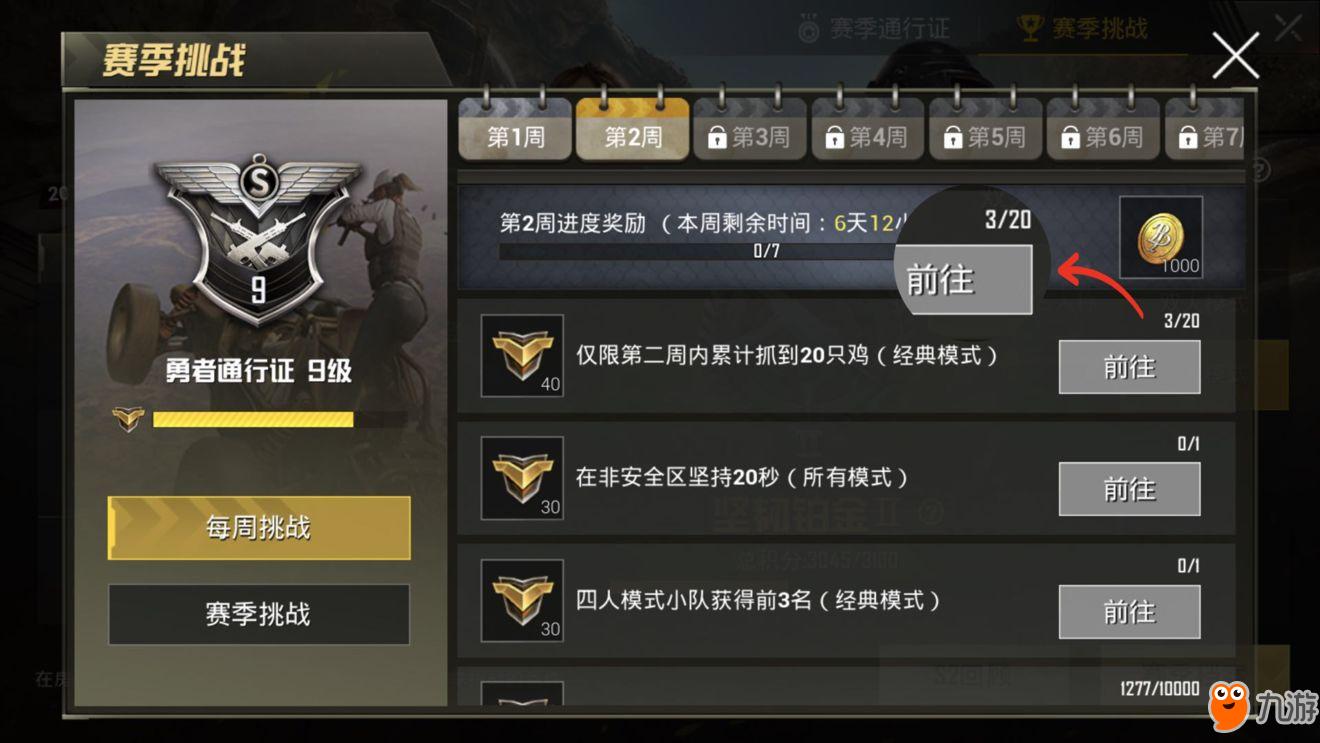
Task: Click 前往 for the non-safe-zone 20 seconds task
Action: (1129, 489)
